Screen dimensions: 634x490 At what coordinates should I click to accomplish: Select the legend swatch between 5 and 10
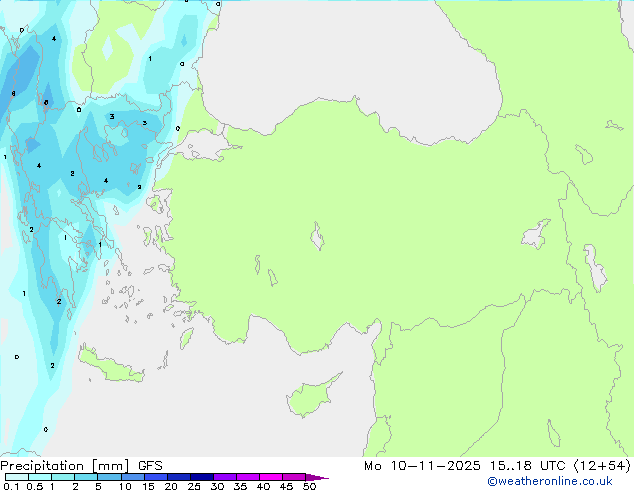(109, 477)
